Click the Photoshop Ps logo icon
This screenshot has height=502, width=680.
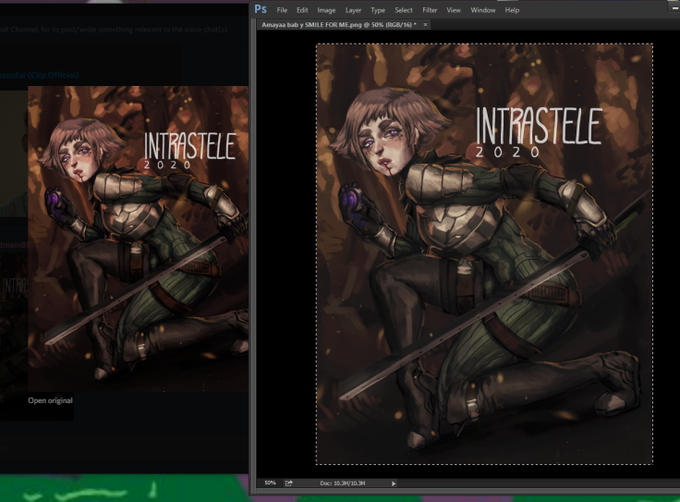pyautogui.click(x=260, y=9)
